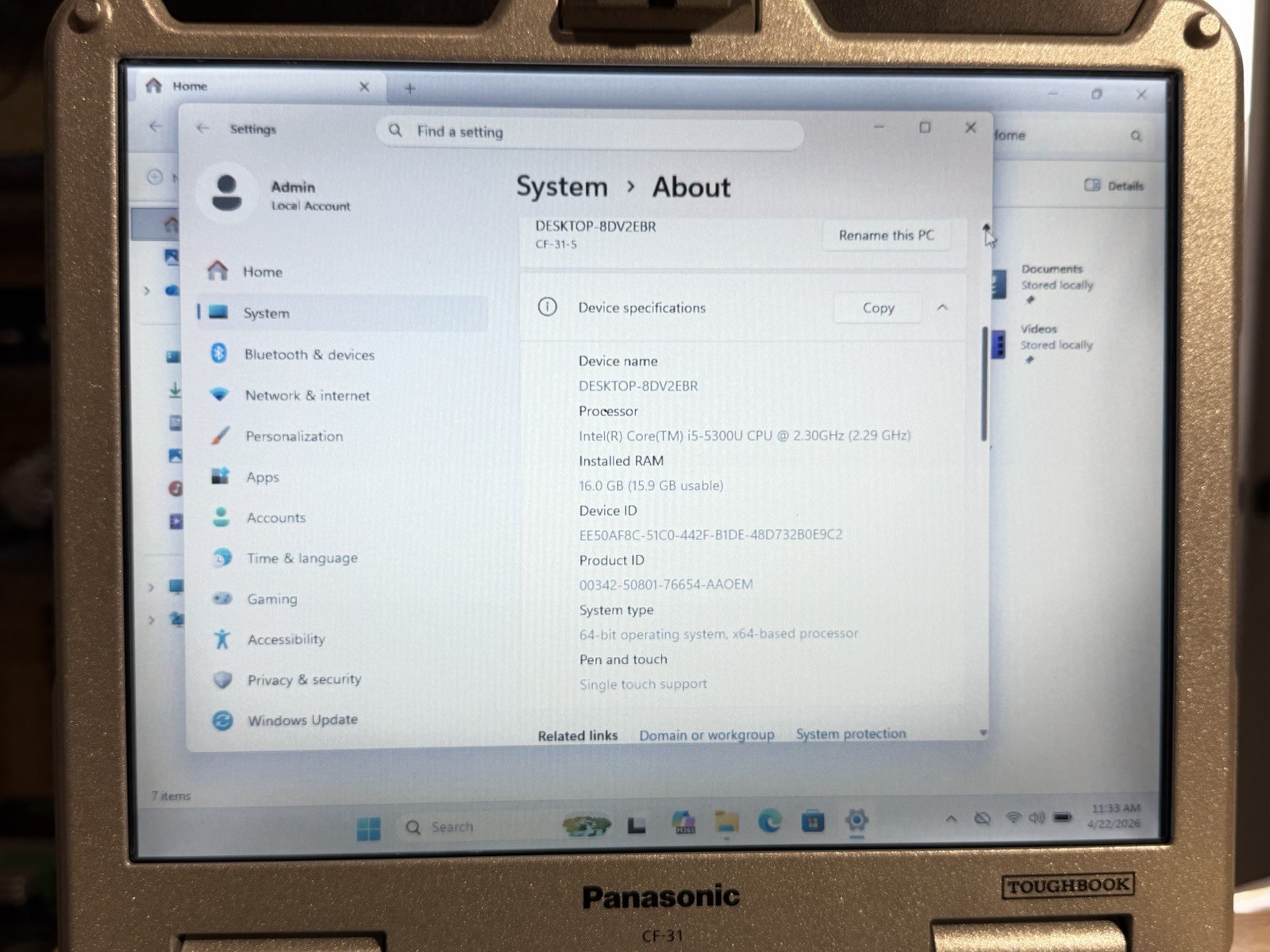Click File Explorer back arrow
Screen dimensions: 1270x952
coord(156,126)
